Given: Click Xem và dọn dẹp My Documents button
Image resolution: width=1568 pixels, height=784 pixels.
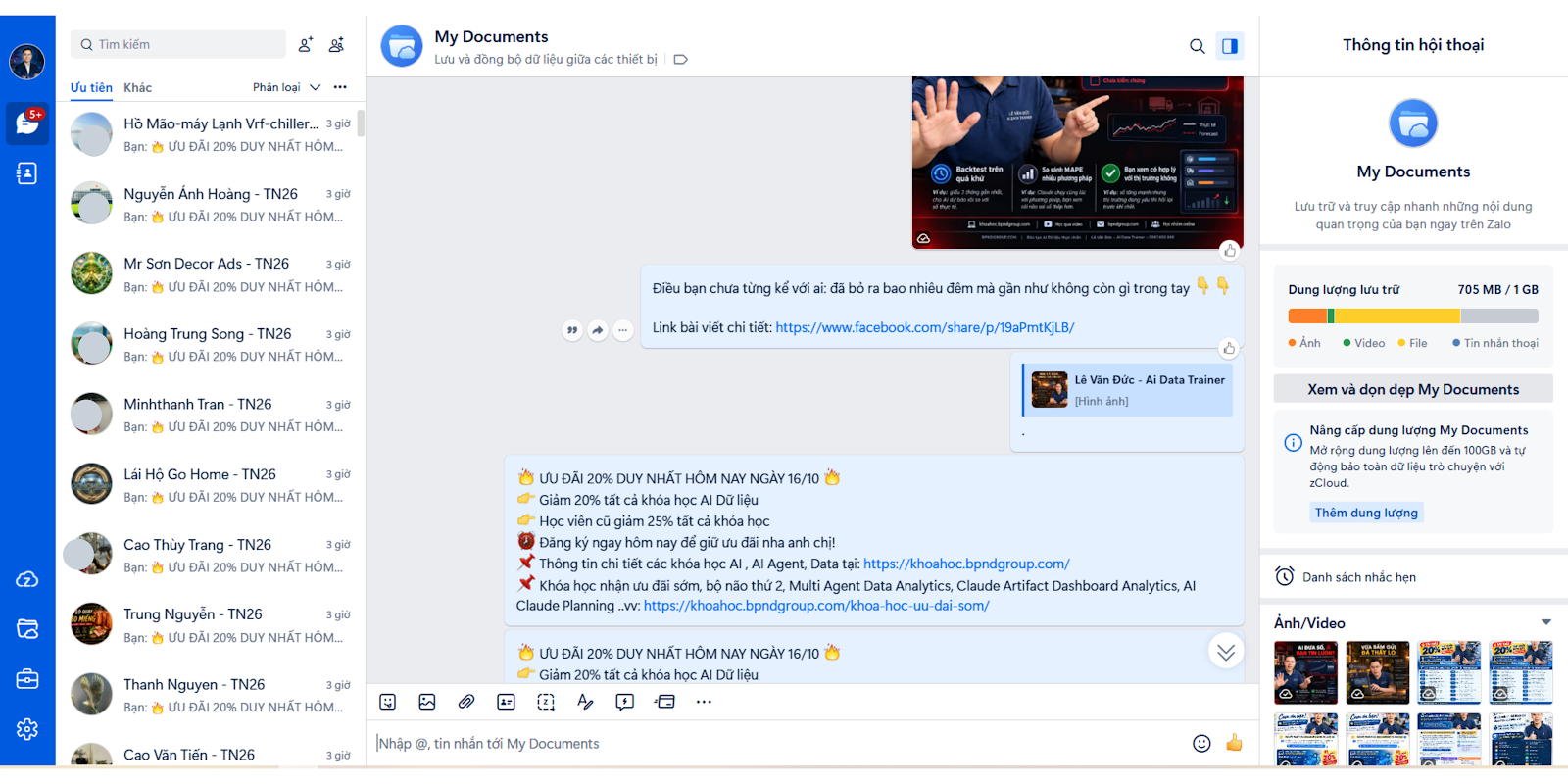Looking at the screenshot, I should pos(1413,389).
